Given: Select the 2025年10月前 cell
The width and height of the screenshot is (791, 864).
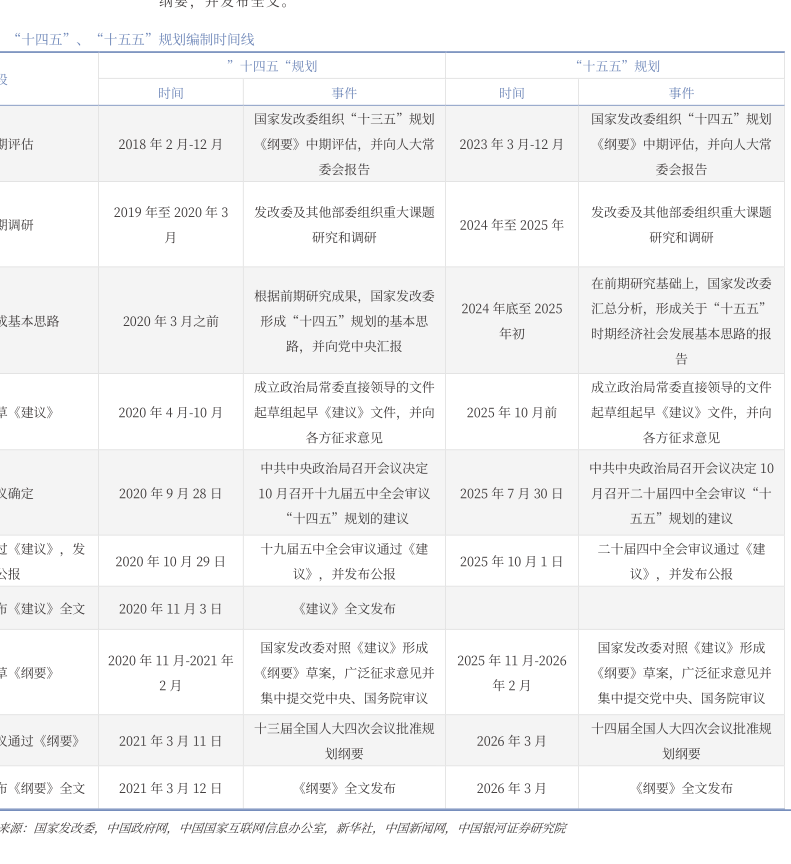Looking at the screenshot, I should pos(511,412).
